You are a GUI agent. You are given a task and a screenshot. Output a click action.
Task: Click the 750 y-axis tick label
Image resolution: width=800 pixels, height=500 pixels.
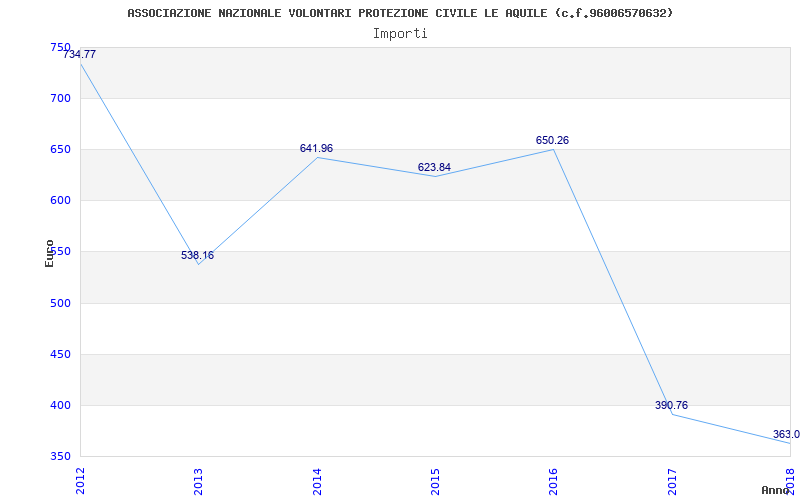pos(60,47)
